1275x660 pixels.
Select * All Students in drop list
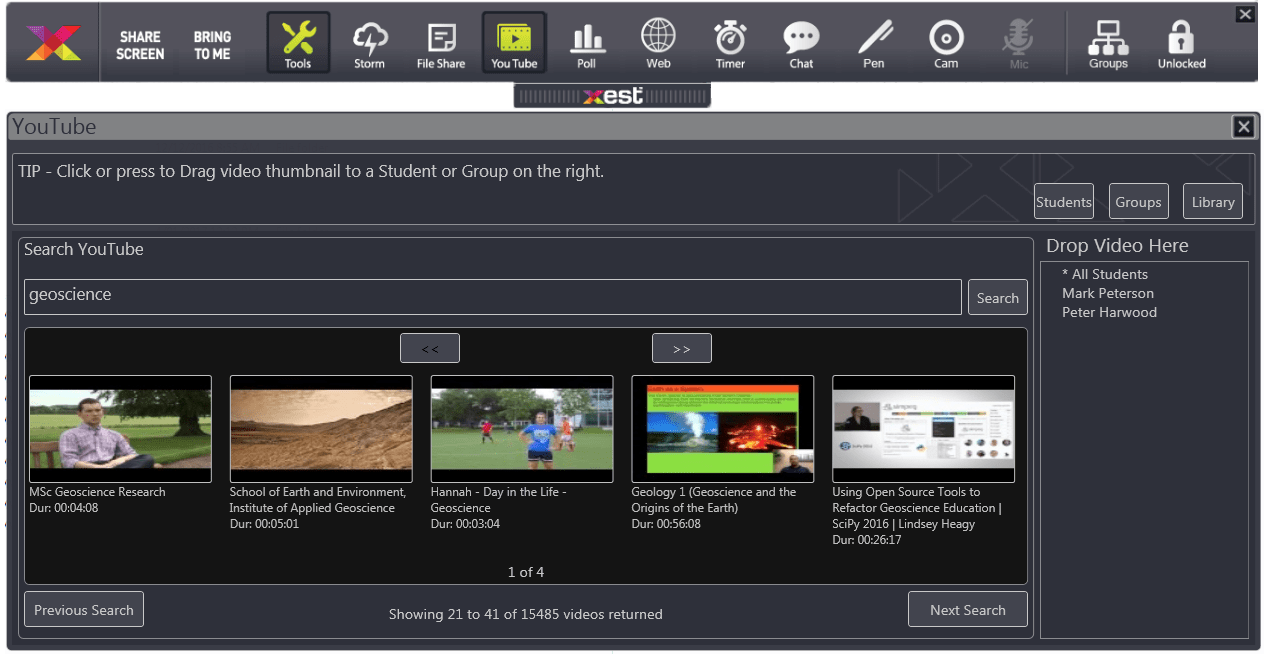[1105, 274]
